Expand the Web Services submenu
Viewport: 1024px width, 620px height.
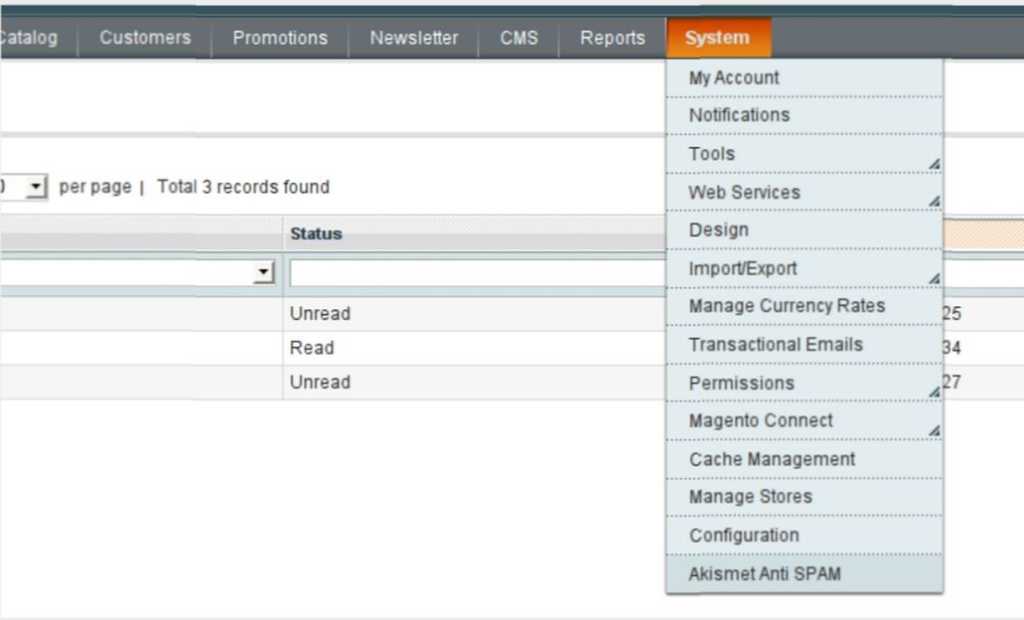(805, 193)
